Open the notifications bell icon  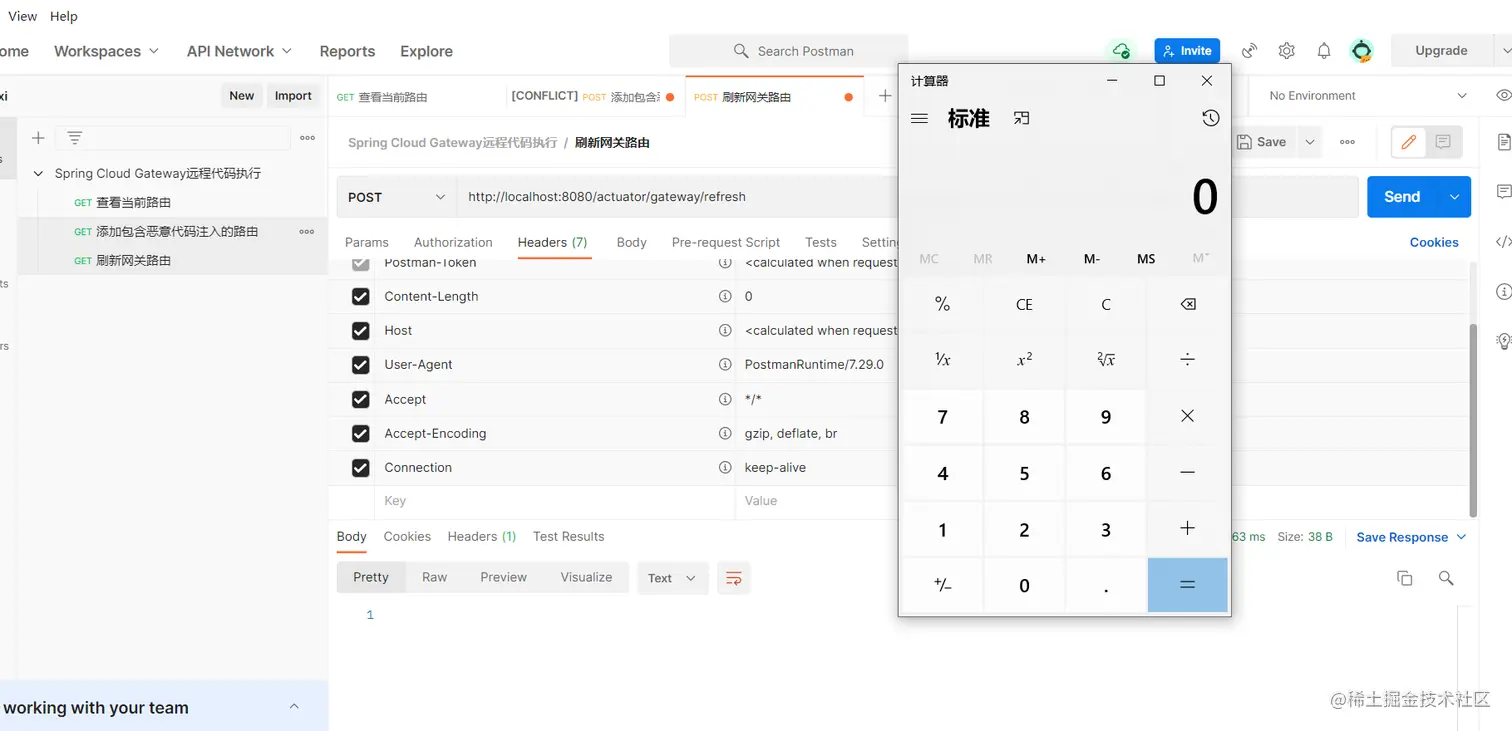(x=1324, y=51)
